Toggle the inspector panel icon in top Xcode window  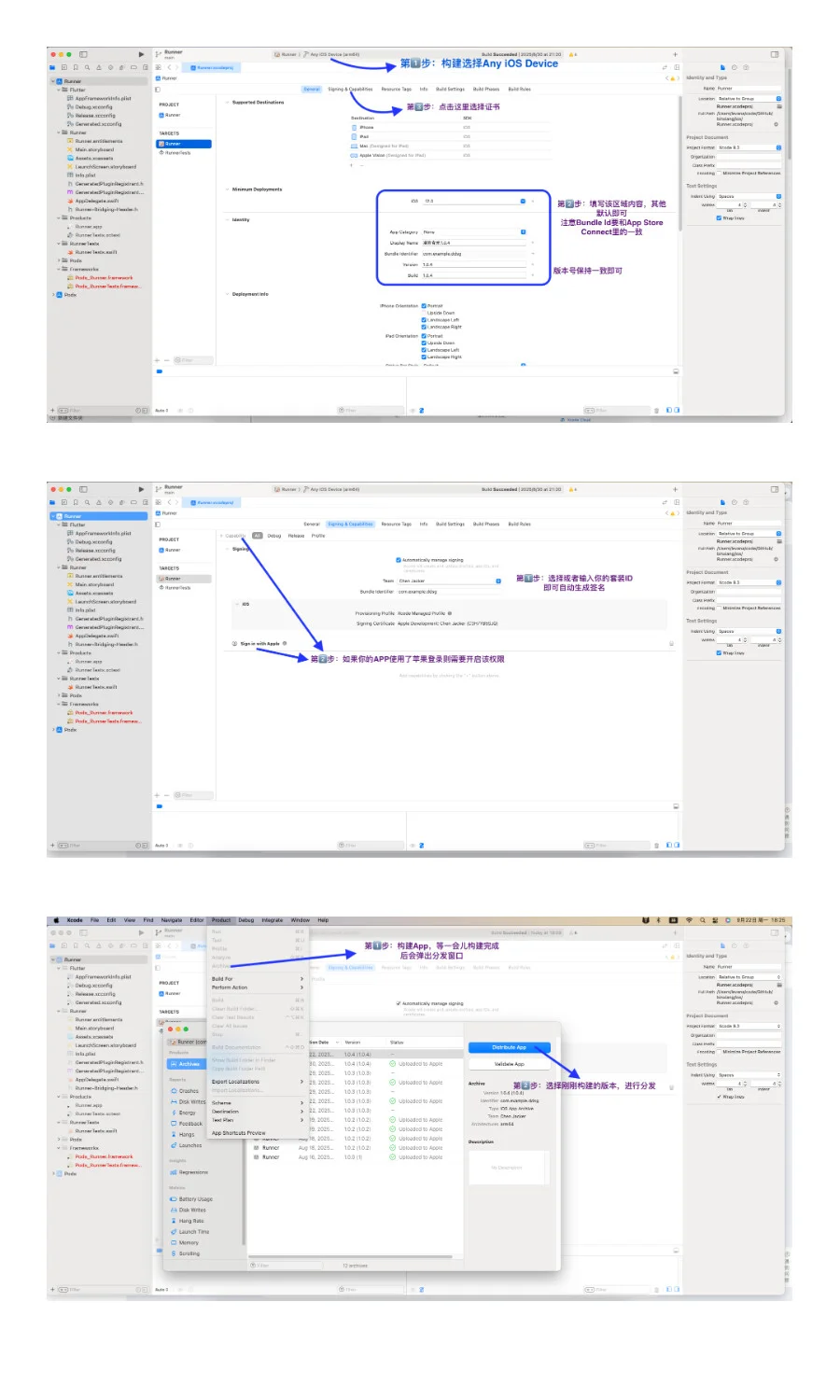pos(775,54)
